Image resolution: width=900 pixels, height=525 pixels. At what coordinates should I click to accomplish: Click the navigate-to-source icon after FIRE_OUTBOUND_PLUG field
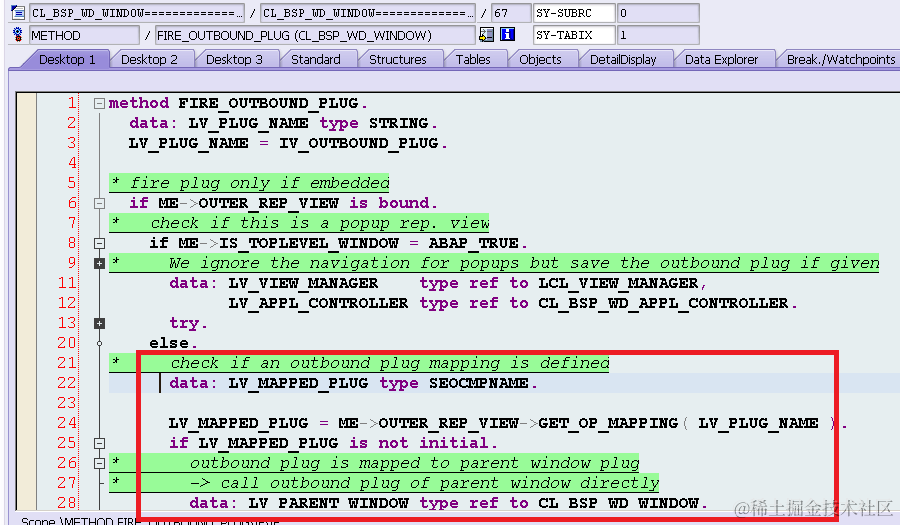click(486, 35)
